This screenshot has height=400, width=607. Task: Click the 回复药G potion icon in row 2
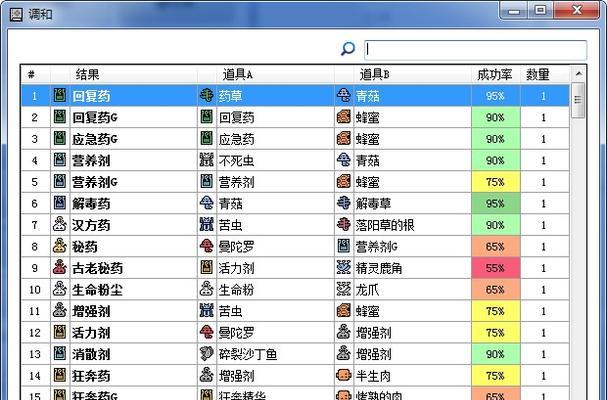(x=60, y=117)
